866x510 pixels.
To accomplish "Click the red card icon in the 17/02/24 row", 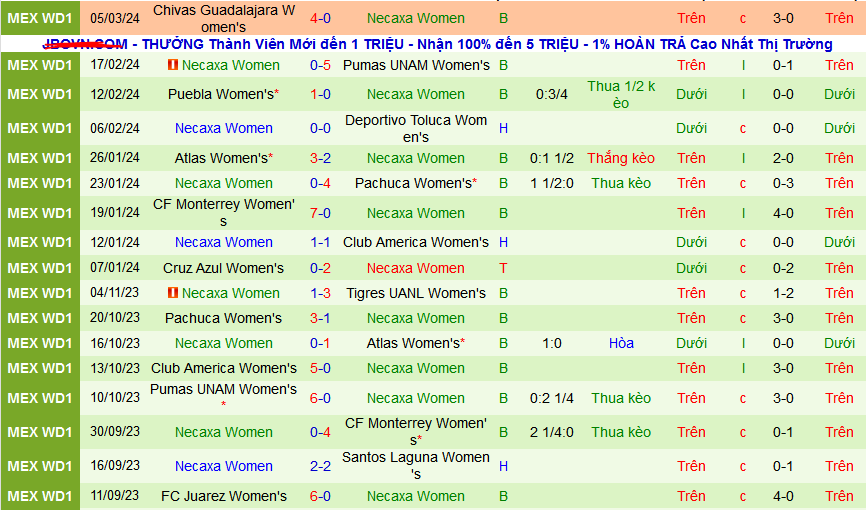I will pos(172,65).
